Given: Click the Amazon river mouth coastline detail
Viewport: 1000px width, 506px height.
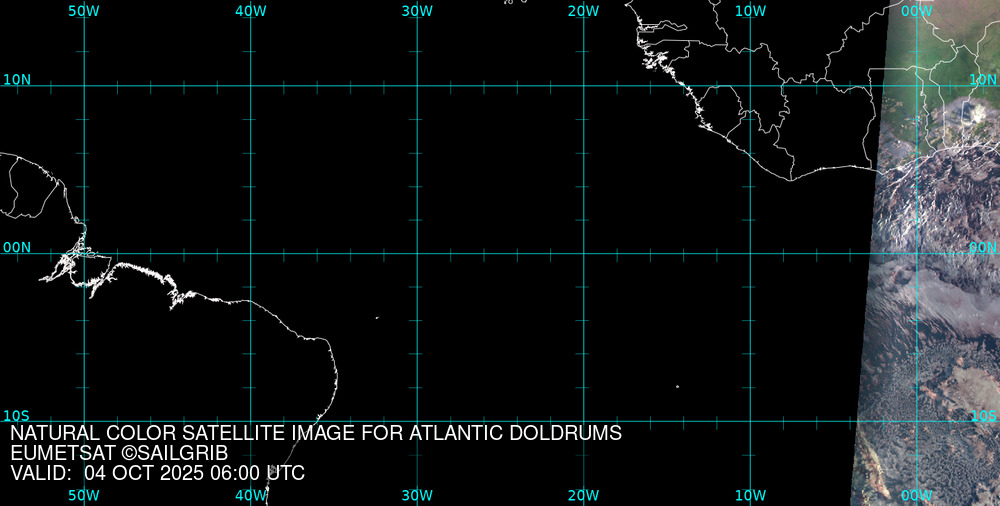Looking at the screenshot, I should pyautogui.click(x=75, y=262).
